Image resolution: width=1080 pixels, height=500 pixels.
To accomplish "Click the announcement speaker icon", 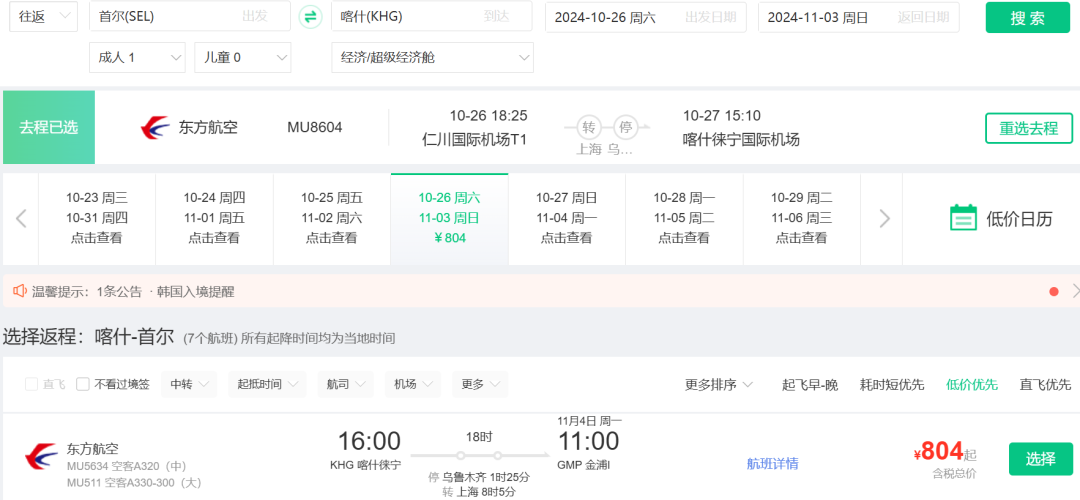I will [x=19, y=291].
